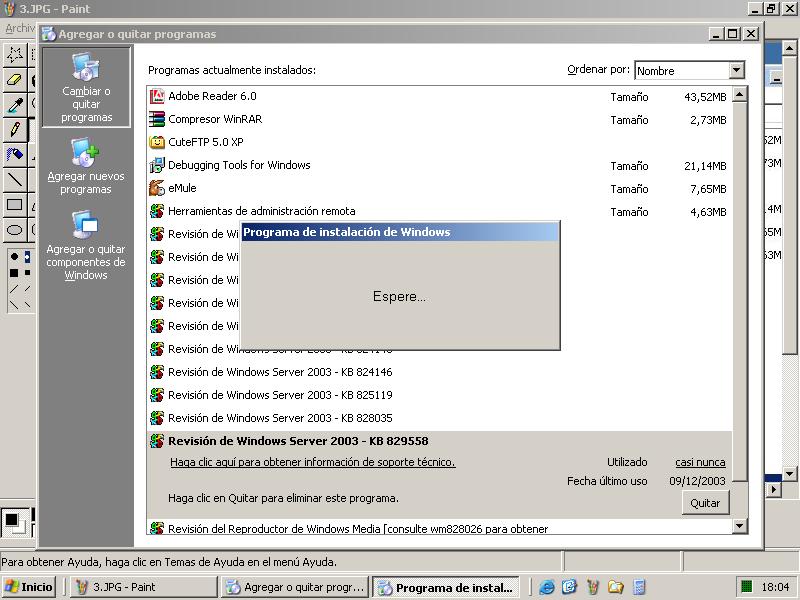The image size is (800, 600).
Task: Click Revisión del Reproductor de Windows Media icon
Action: [x=157, y=528]
